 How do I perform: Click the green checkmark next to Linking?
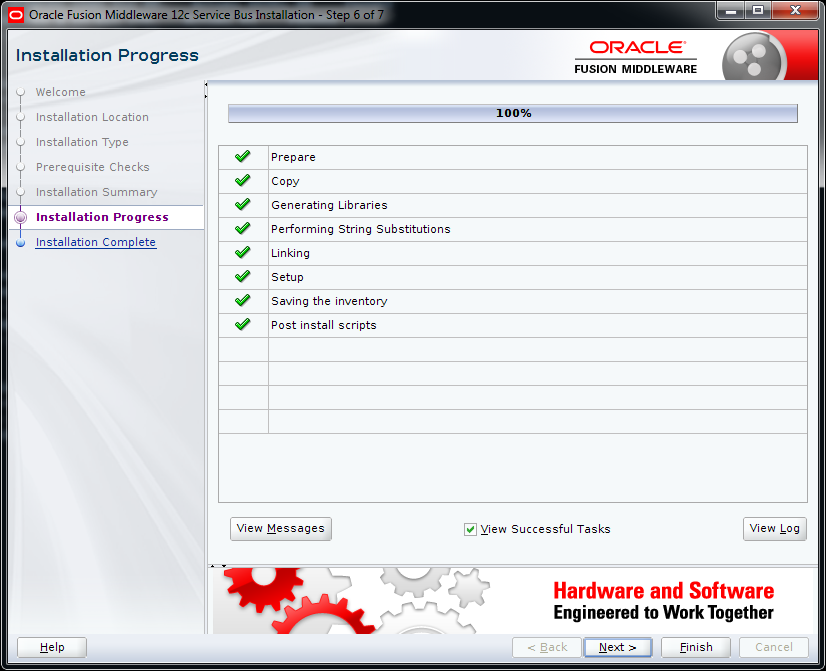[242, 252]
